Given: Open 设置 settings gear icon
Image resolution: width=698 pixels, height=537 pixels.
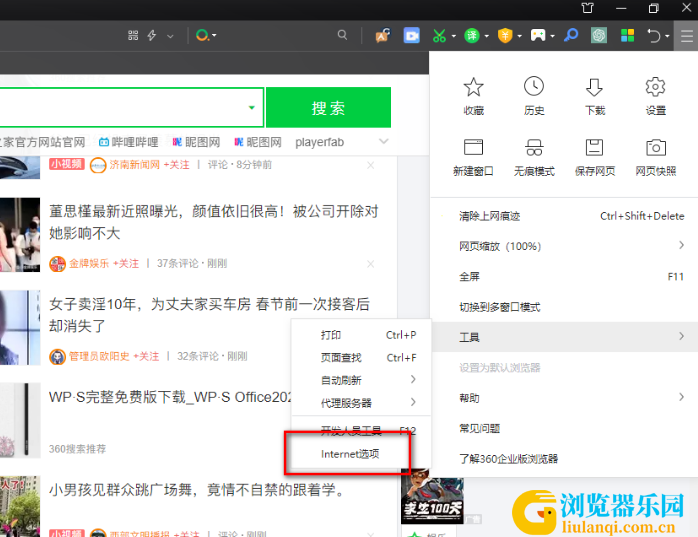Looking at the screenshot, I should coord(655,86).
